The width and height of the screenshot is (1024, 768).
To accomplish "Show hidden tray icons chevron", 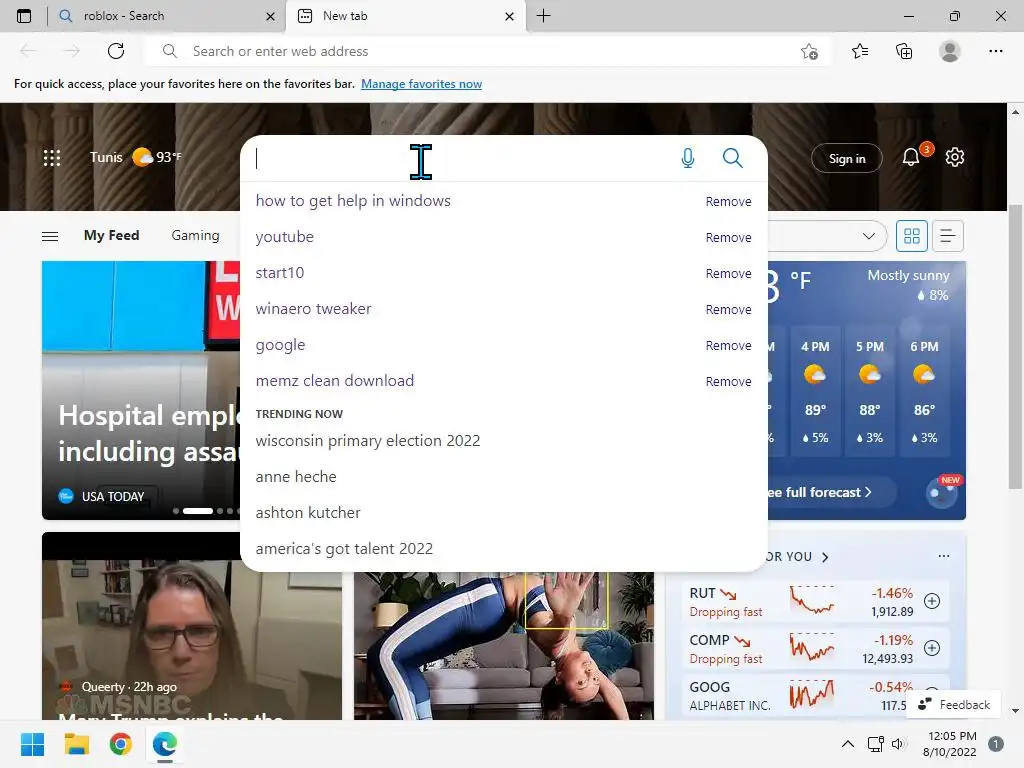I will pyautogui.click(x=848, y=744).
